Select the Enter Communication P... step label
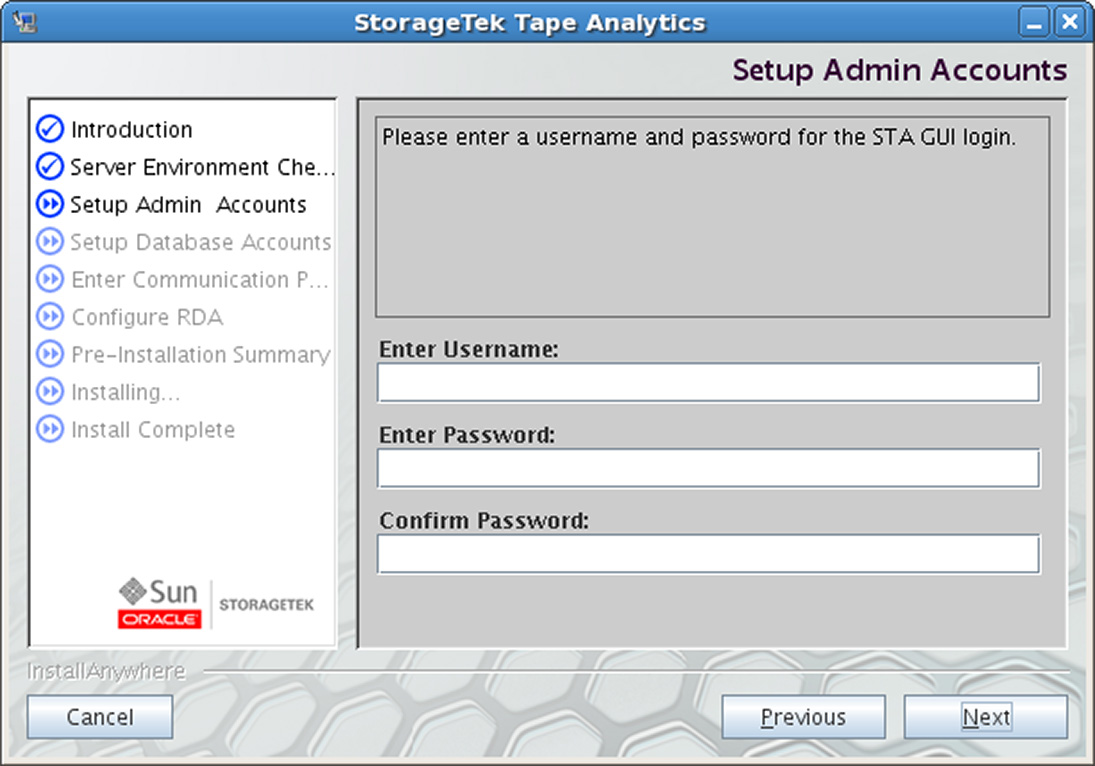Screen dimensions: 1095x766 (x=200, y=280)
